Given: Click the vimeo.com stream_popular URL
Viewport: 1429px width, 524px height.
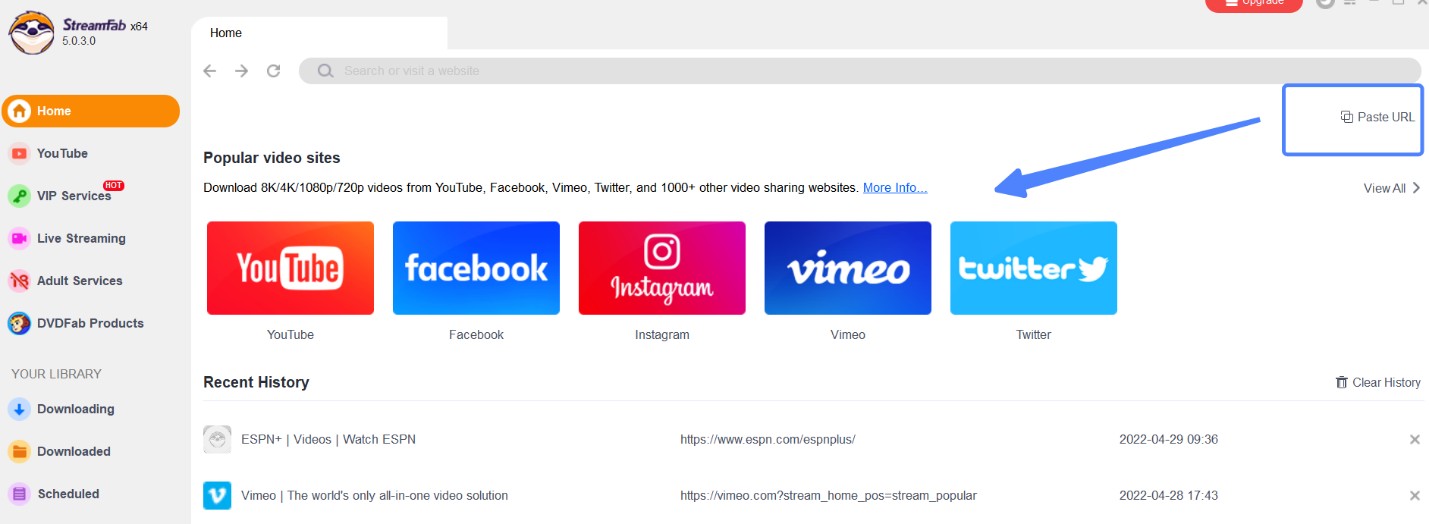Looking at the screenshot, I should 828,495.
